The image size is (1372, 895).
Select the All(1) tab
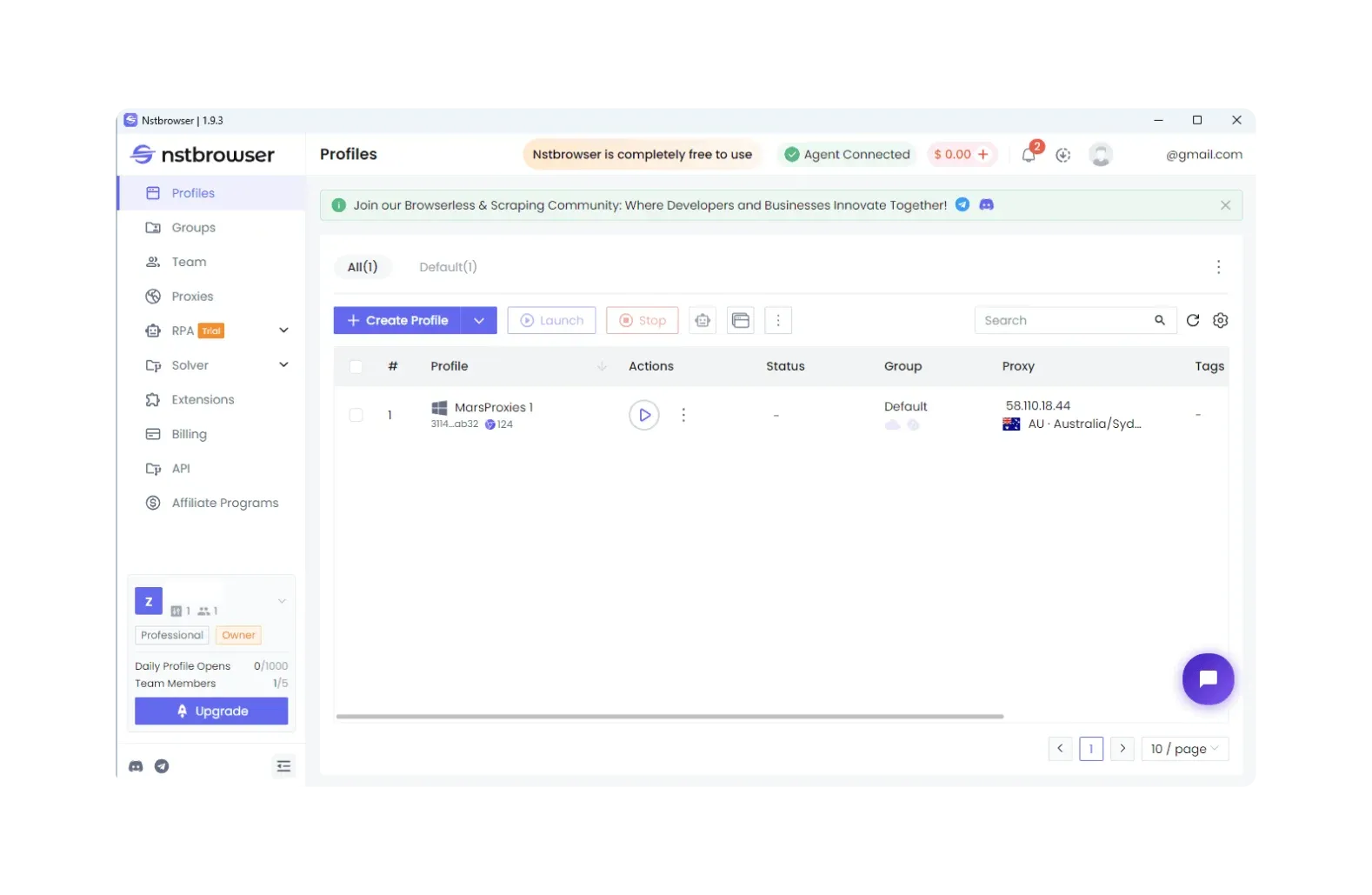pos(363,267)
